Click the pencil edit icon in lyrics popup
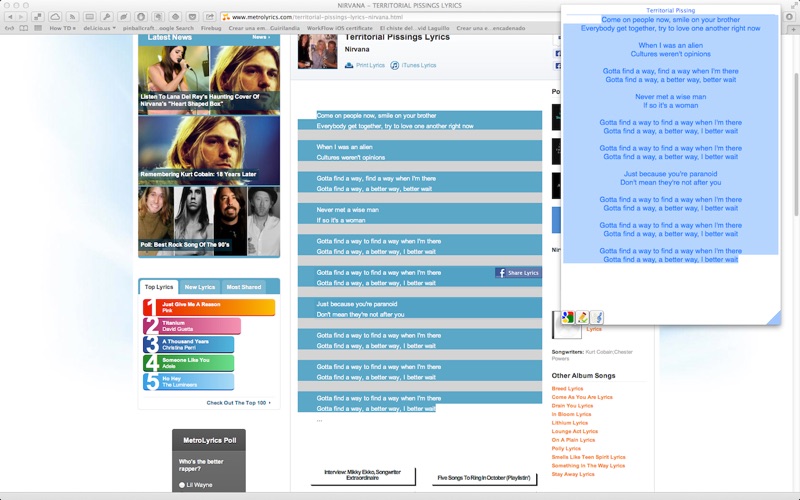The height and width of the screenshot is (500, 800). [582, 317]
